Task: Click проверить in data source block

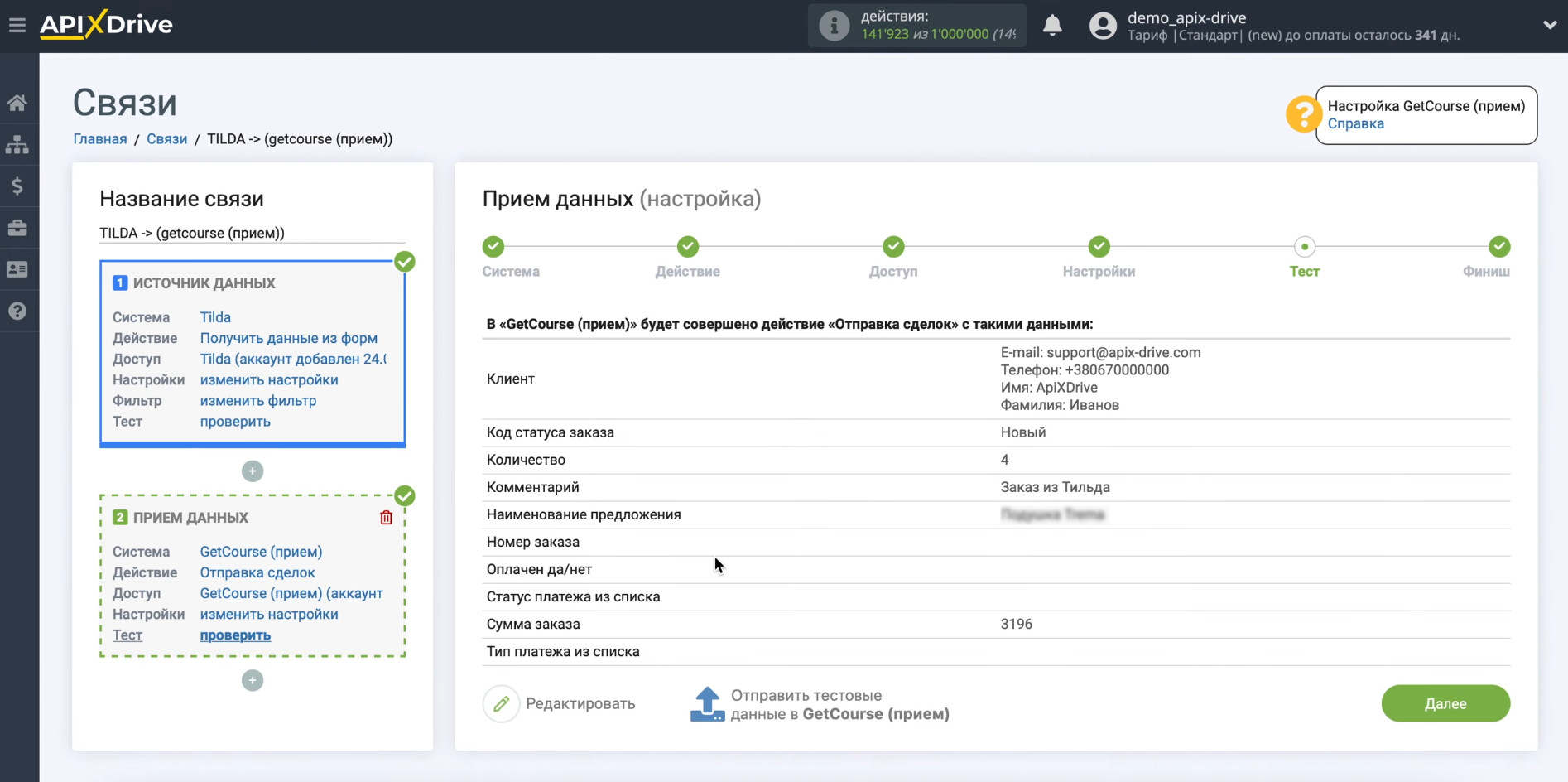Action: click(x=235, y=422)
